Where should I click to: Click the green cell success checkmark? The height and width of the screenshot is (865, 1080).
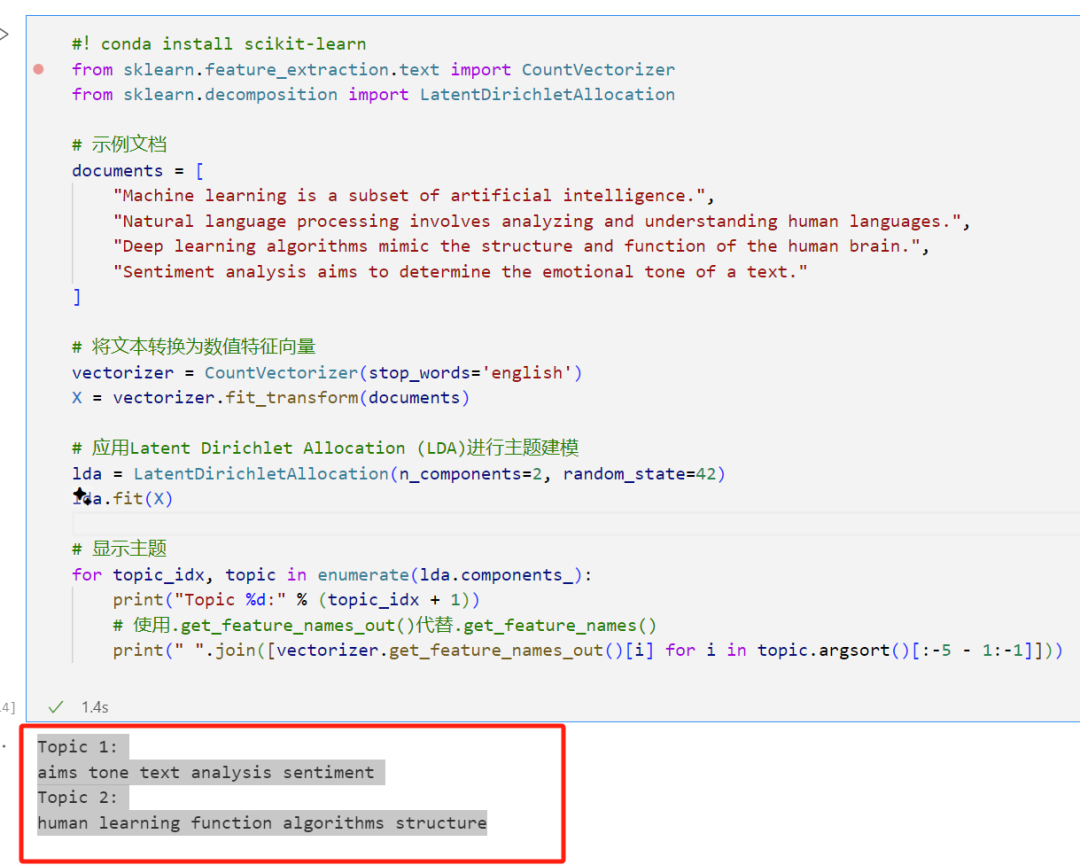(x=56, y=707)
